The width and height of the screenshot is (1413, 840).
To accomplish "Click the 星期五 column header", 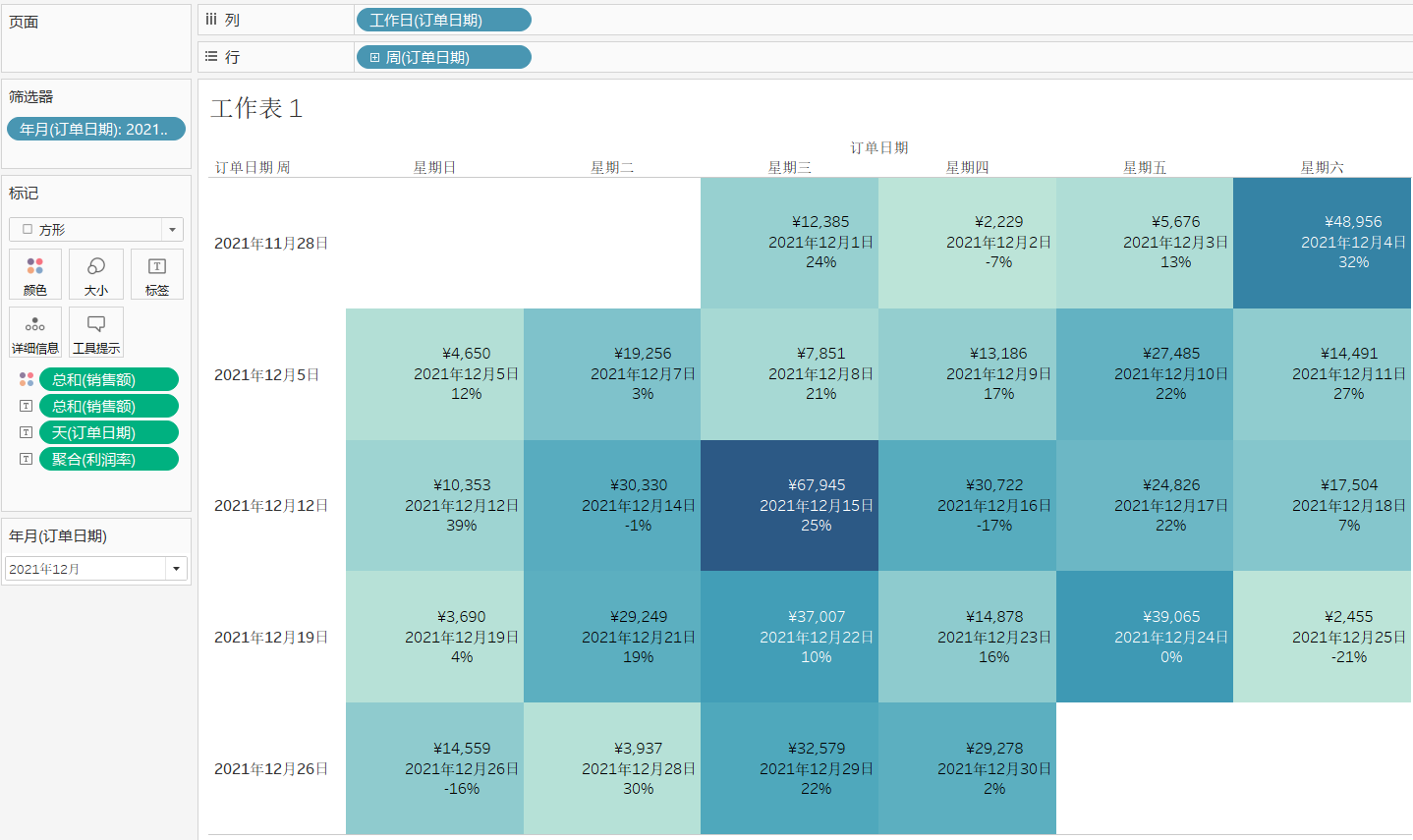I will [1145, 168].
